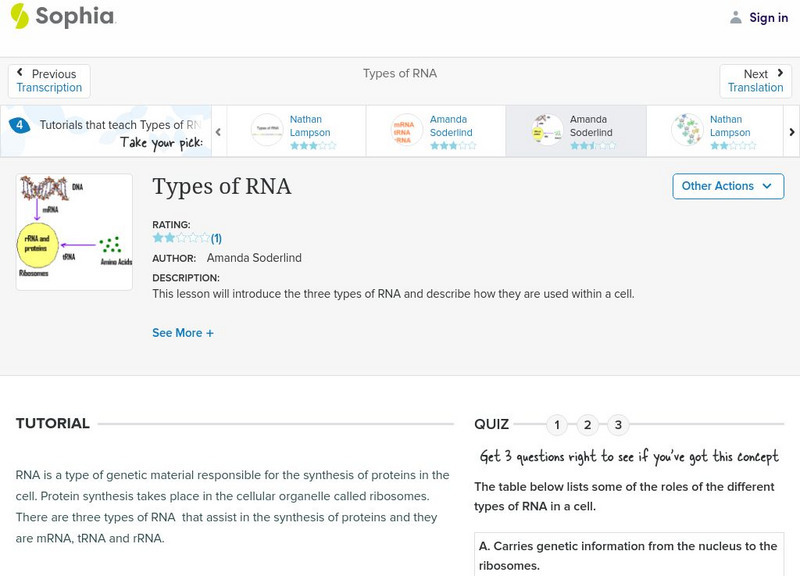This screenshot has width=800, height=576.
Task: Switch to the QUIZ section
Action: pos(491,423)
